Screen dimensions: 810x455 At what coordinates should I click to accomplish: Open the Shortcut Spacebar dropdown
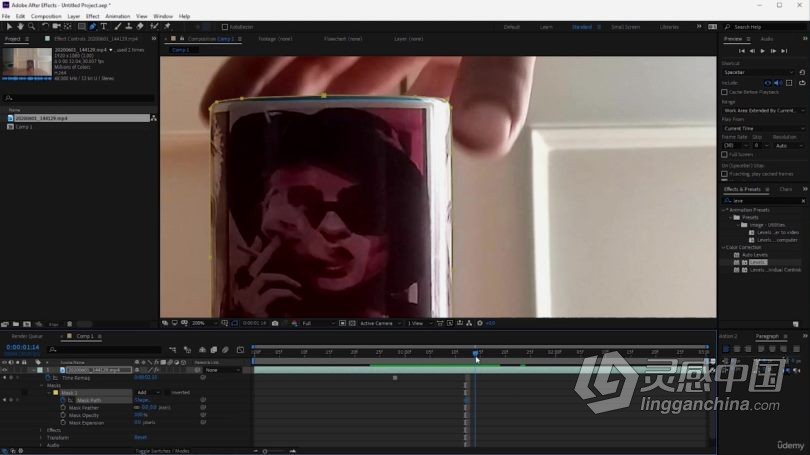coord(758,72)
